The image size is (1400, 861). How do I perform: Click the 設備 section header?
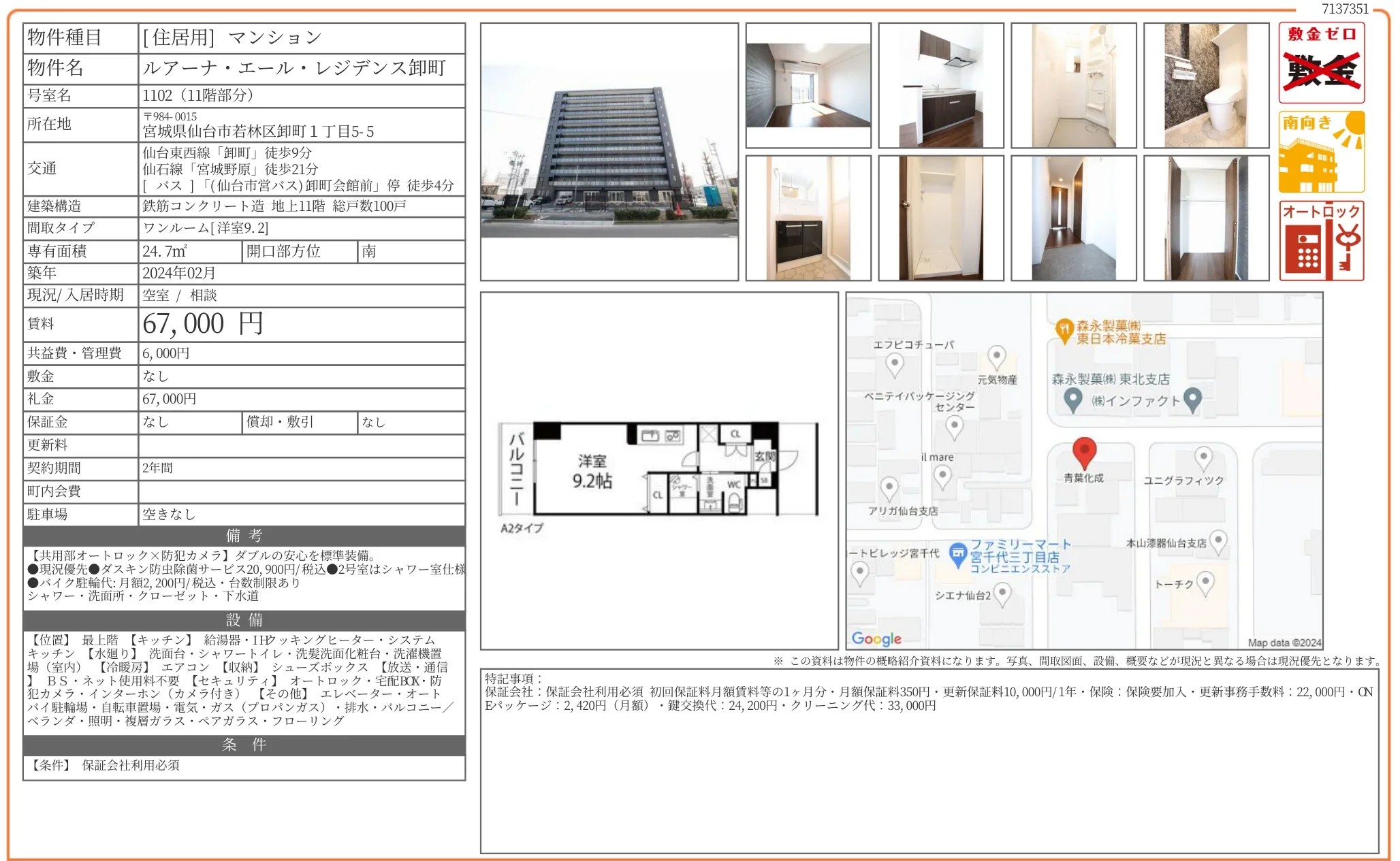244,620
